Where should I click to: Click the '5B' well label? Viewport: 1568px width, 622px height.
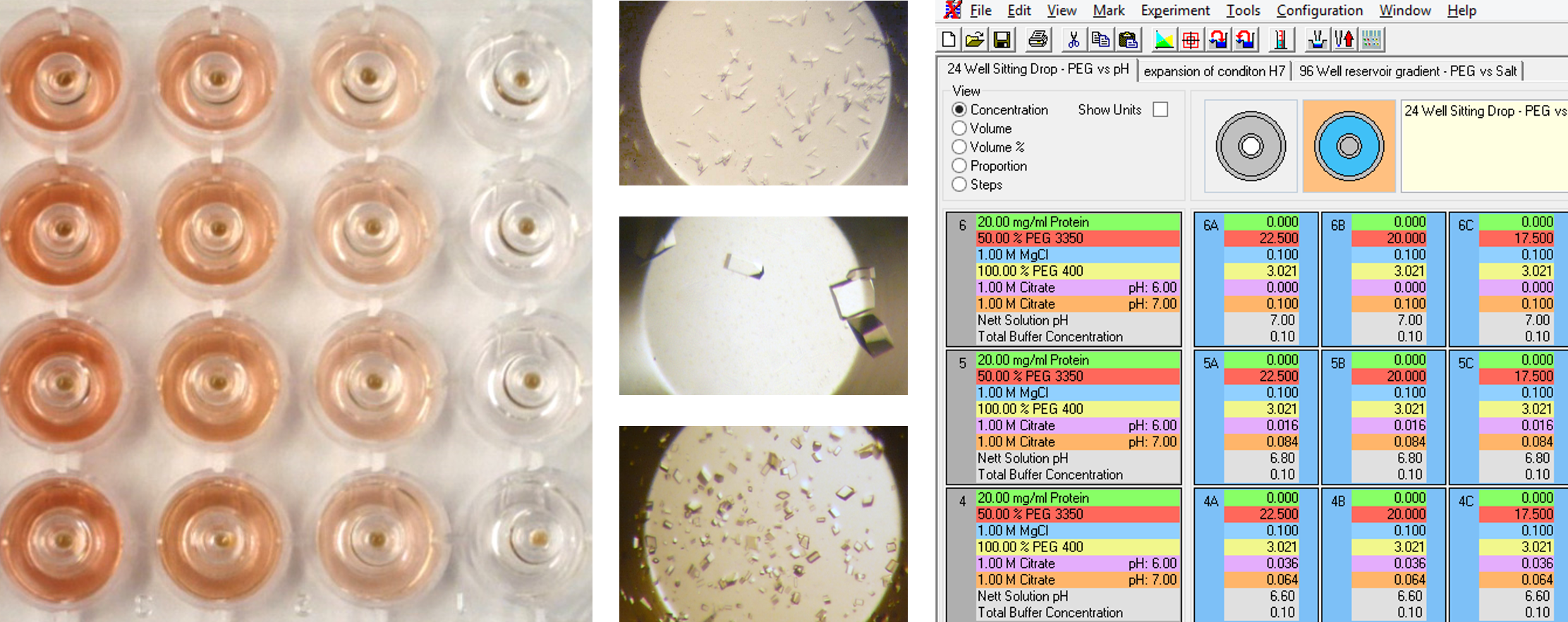1338,364
